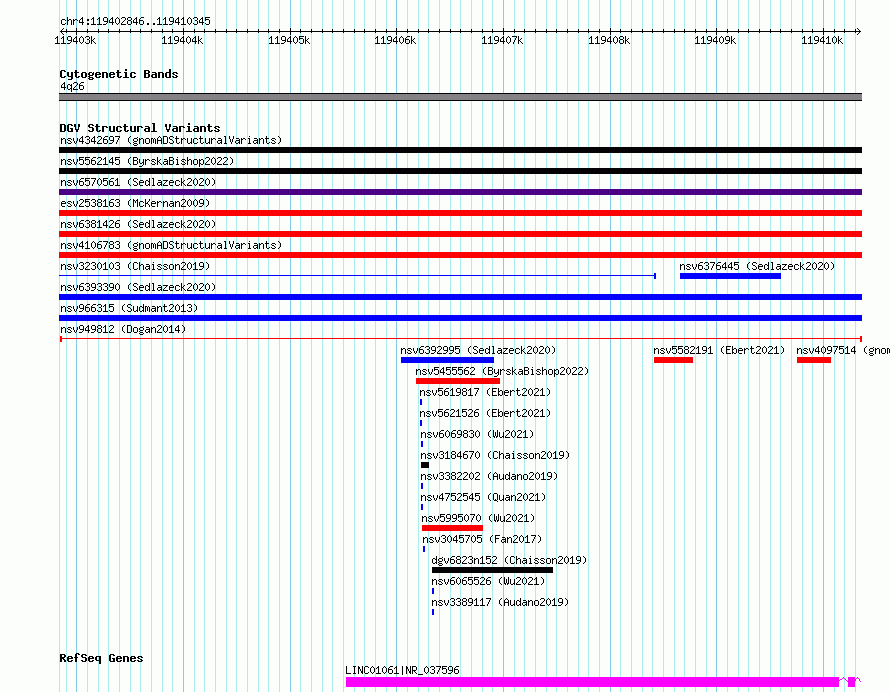Screen dimensions: 890x692
Task: Click the 119403k ruler tick label
Action: click(75, 40)
